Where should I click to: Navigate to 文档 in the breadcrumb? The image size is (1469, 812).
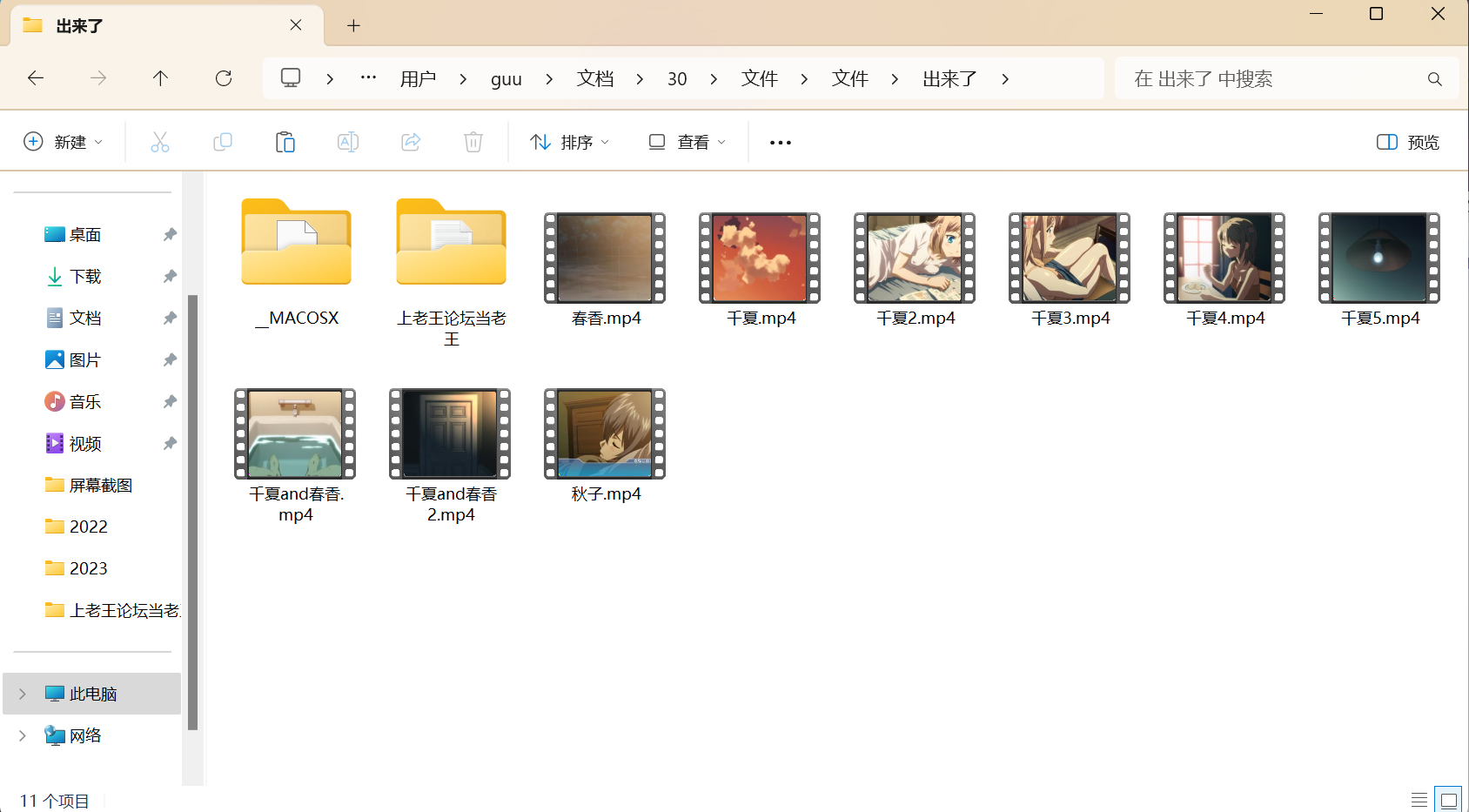595,79
